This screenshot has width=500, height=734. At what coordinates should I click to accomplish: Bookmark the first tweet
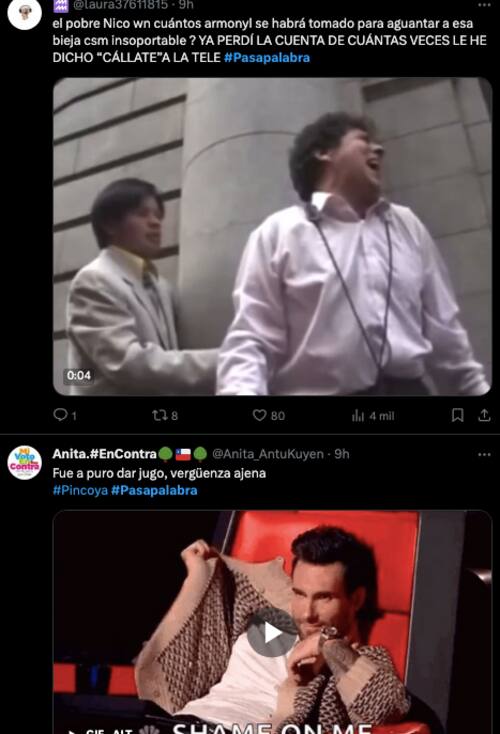(457, 415)
